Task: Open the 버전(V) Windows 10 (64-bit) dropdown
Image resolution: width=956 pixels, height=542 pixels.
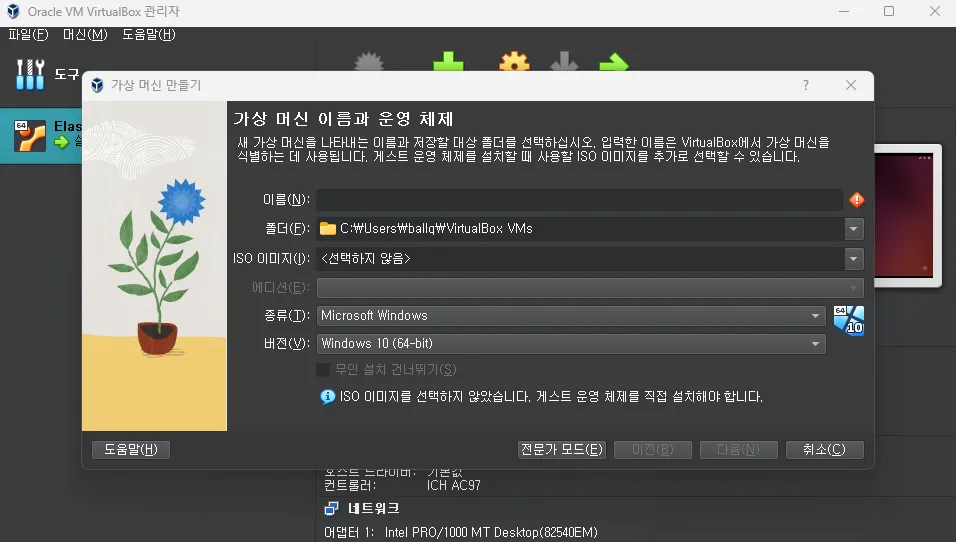Action: tap(571, 344)
